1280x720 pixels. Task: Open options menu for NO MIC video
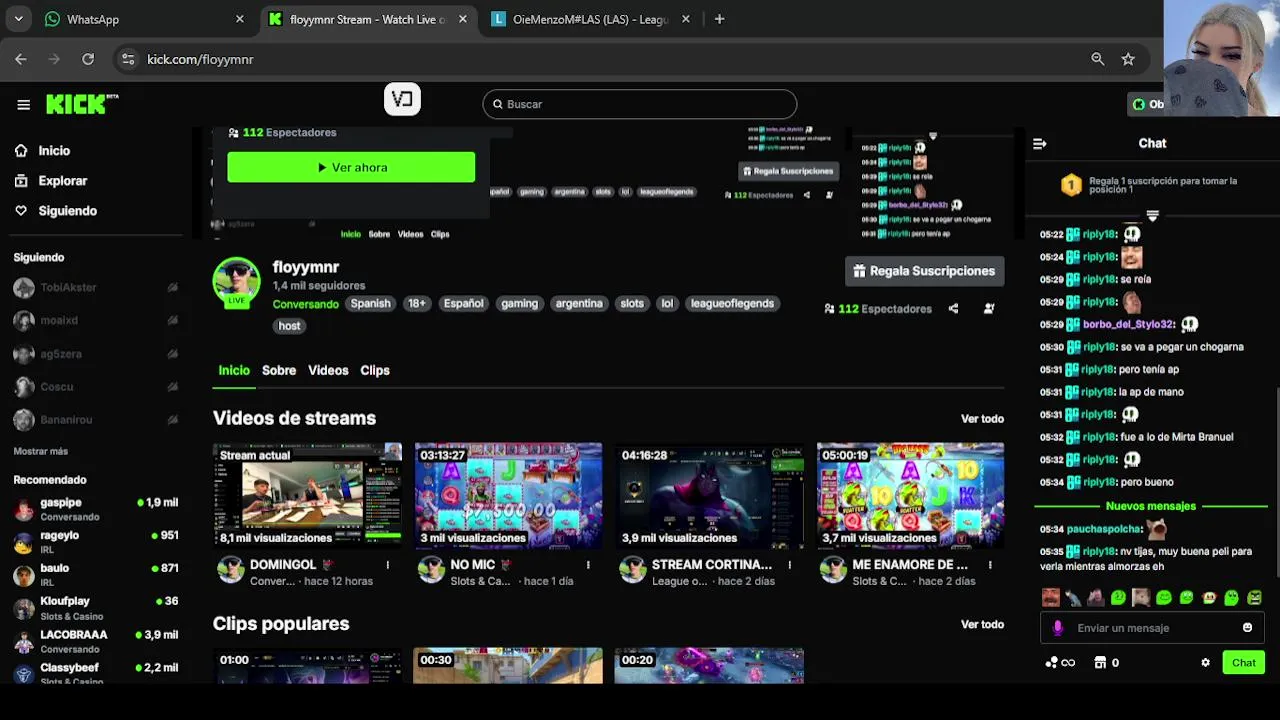point(588,565)
